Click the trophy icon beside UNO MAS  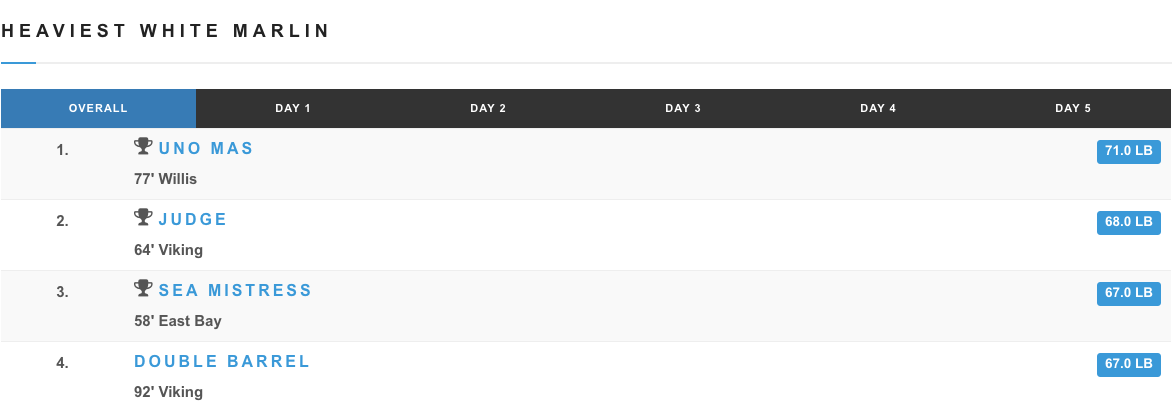(x=143, y=146)
